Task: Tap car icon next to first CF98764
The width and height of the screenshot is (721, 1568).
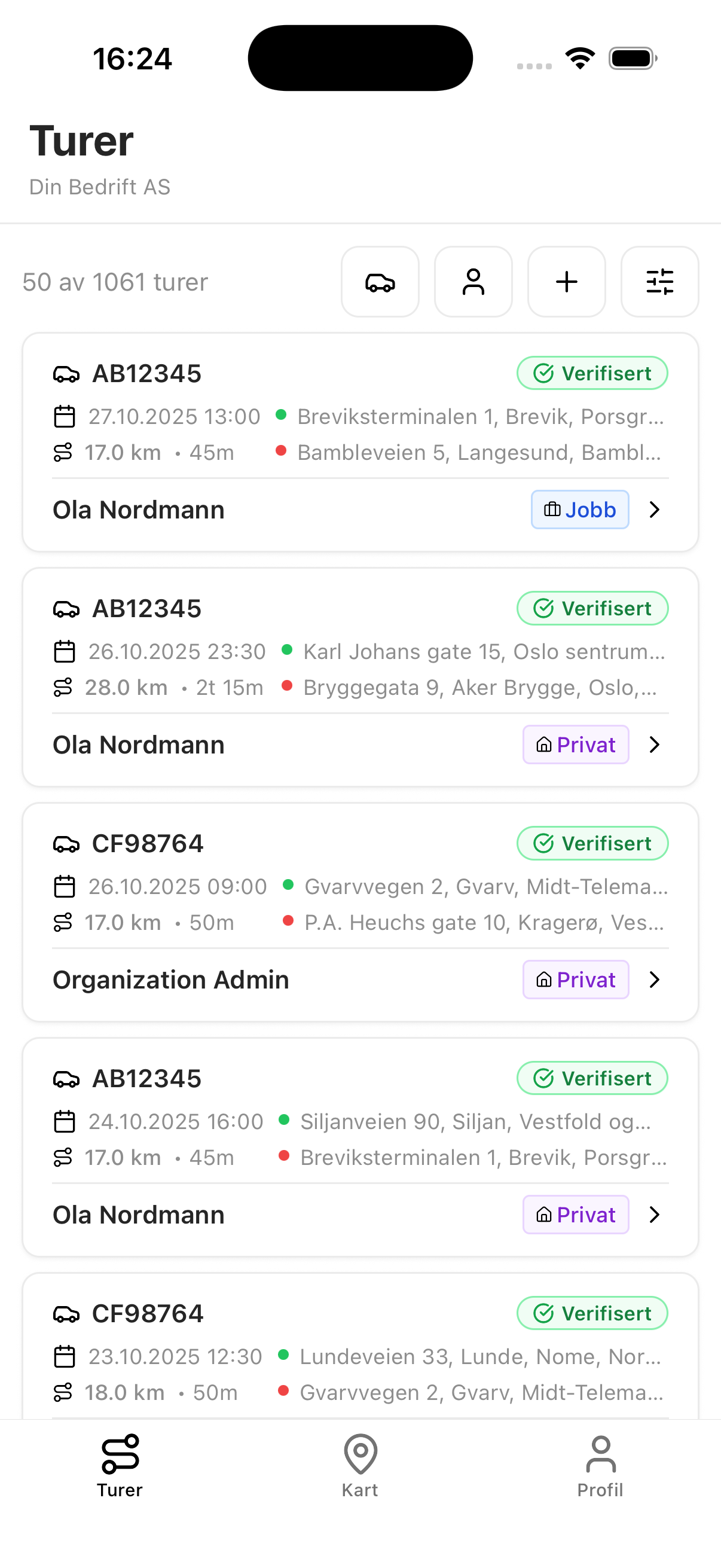Action: tap(66, 844)
